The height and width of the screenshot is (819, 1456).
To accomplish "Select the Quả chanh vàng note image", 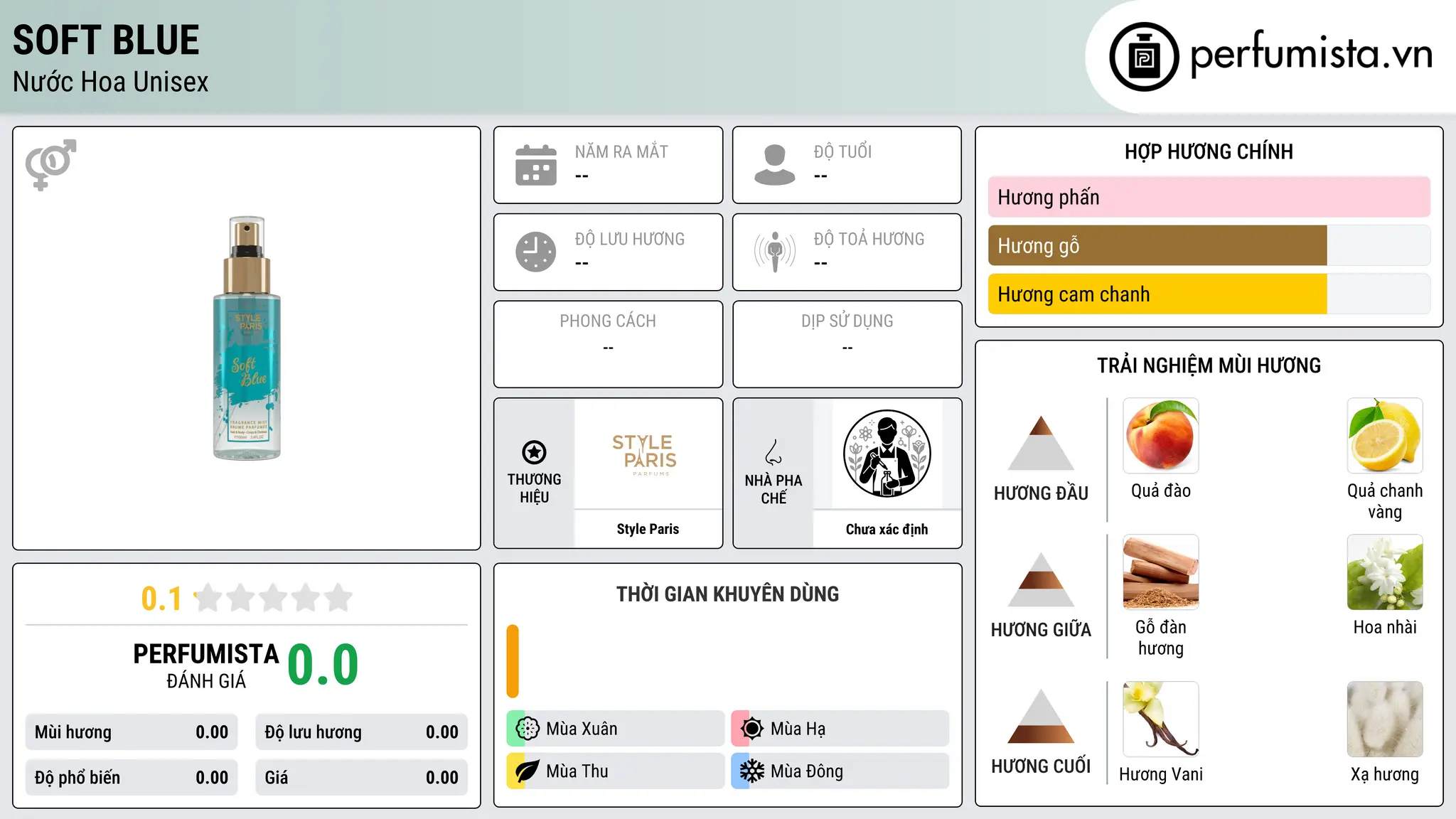I will pyautogui.click(x=1385, y=436).
